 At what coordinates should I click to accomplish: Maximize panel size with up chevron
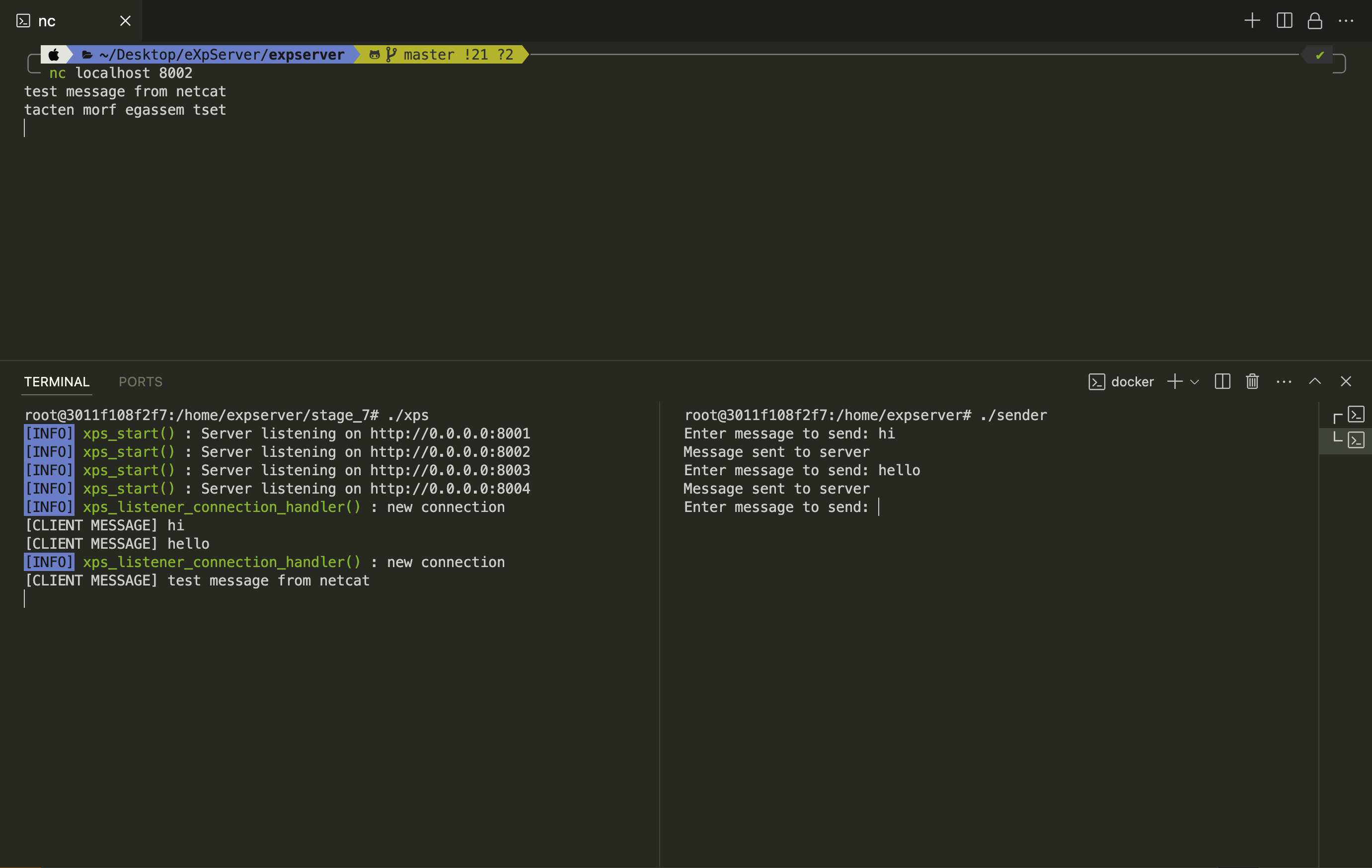pyautogui.click(x=1314, y=381)
